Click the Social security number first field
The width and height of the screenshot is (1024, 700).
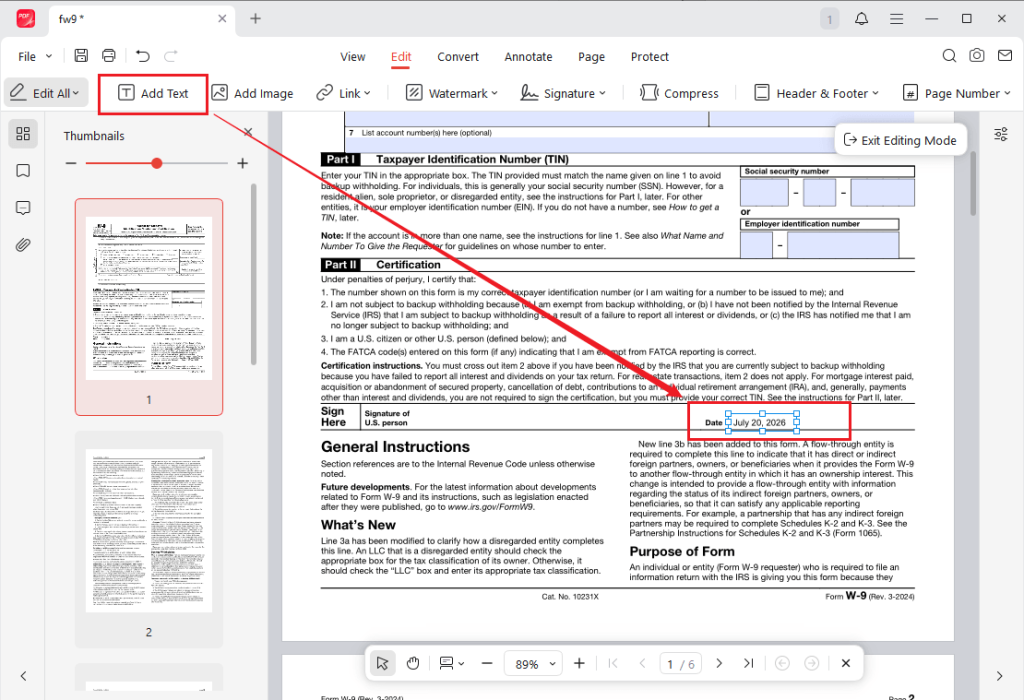(x=764, y=193)
